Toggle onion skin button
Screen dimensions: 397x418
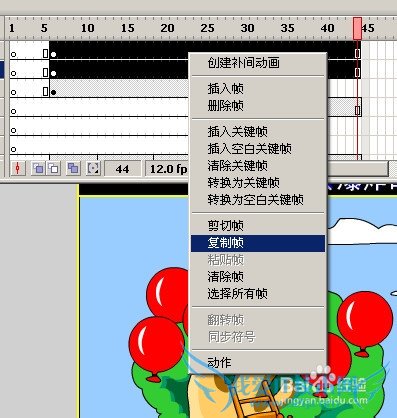pyautogui.click(x=38, y=168)
